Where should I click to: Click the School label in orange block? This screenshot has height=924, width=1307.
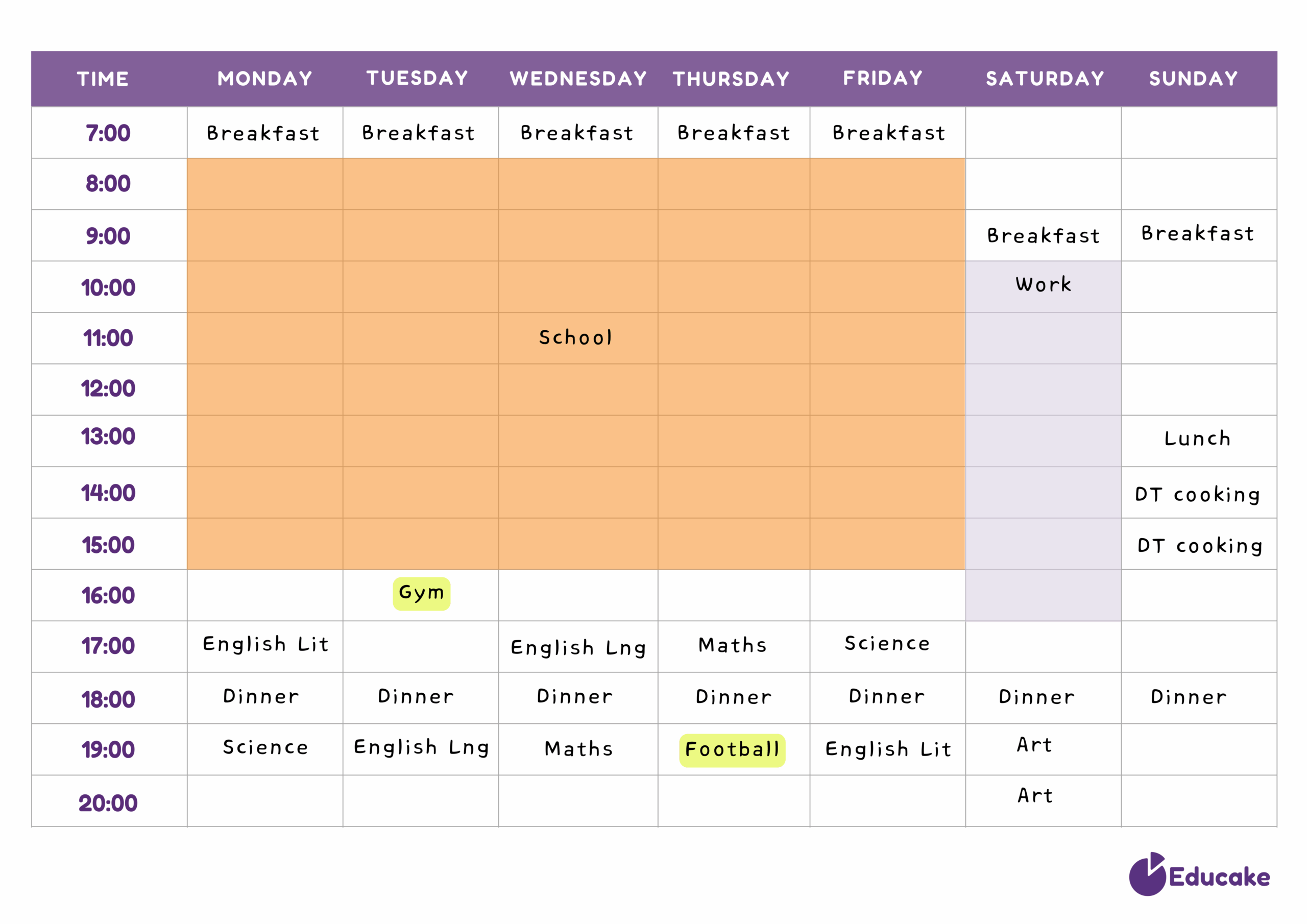(x=575, y=337)
